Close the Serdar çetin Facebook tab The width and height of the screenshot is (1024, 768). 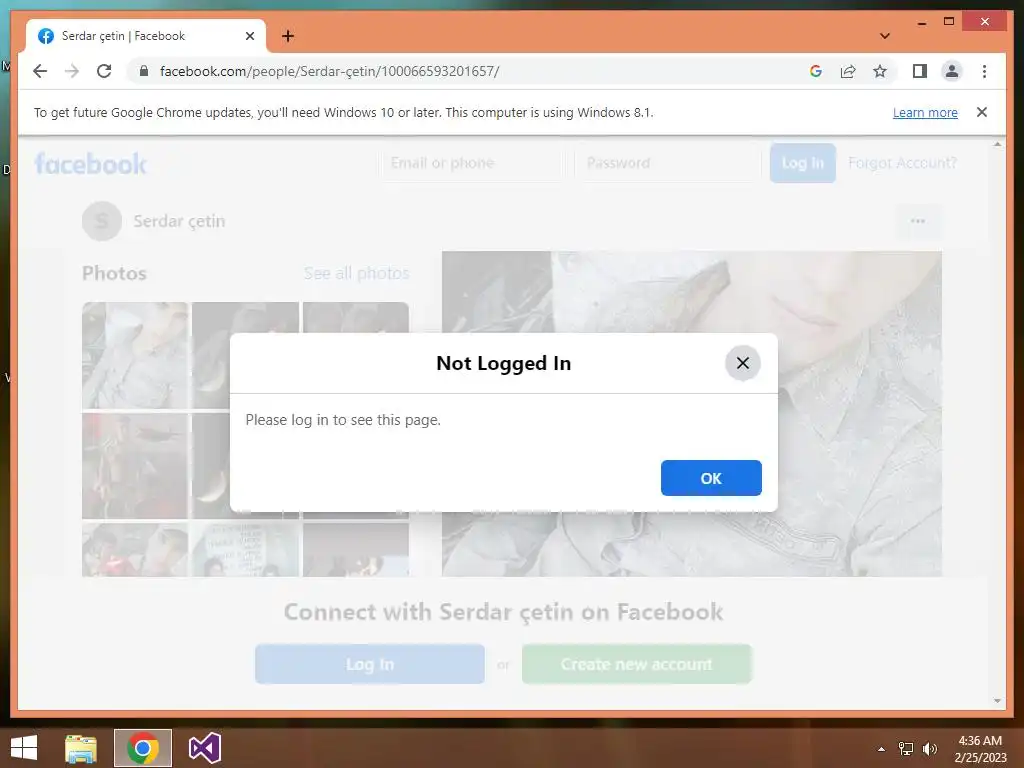click(x=249, y=36)
